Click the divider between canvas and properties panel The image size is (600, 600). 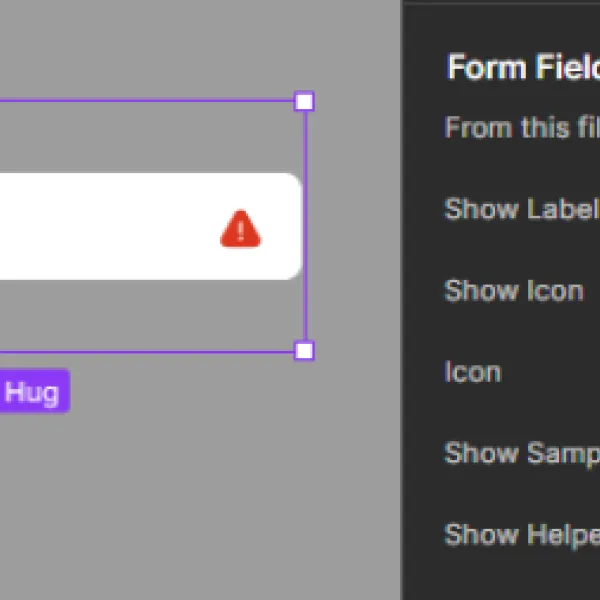click(x=402, y=300)
